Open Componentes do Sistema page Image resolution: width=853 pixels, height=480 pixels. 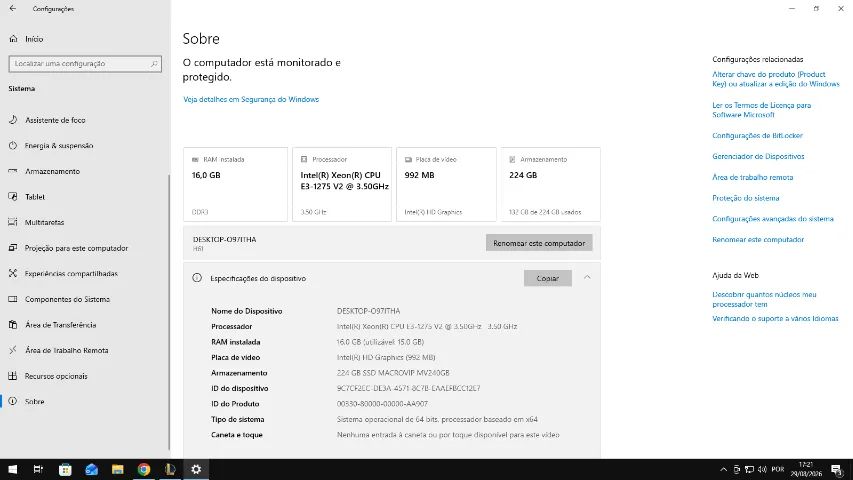coord(67,299)
